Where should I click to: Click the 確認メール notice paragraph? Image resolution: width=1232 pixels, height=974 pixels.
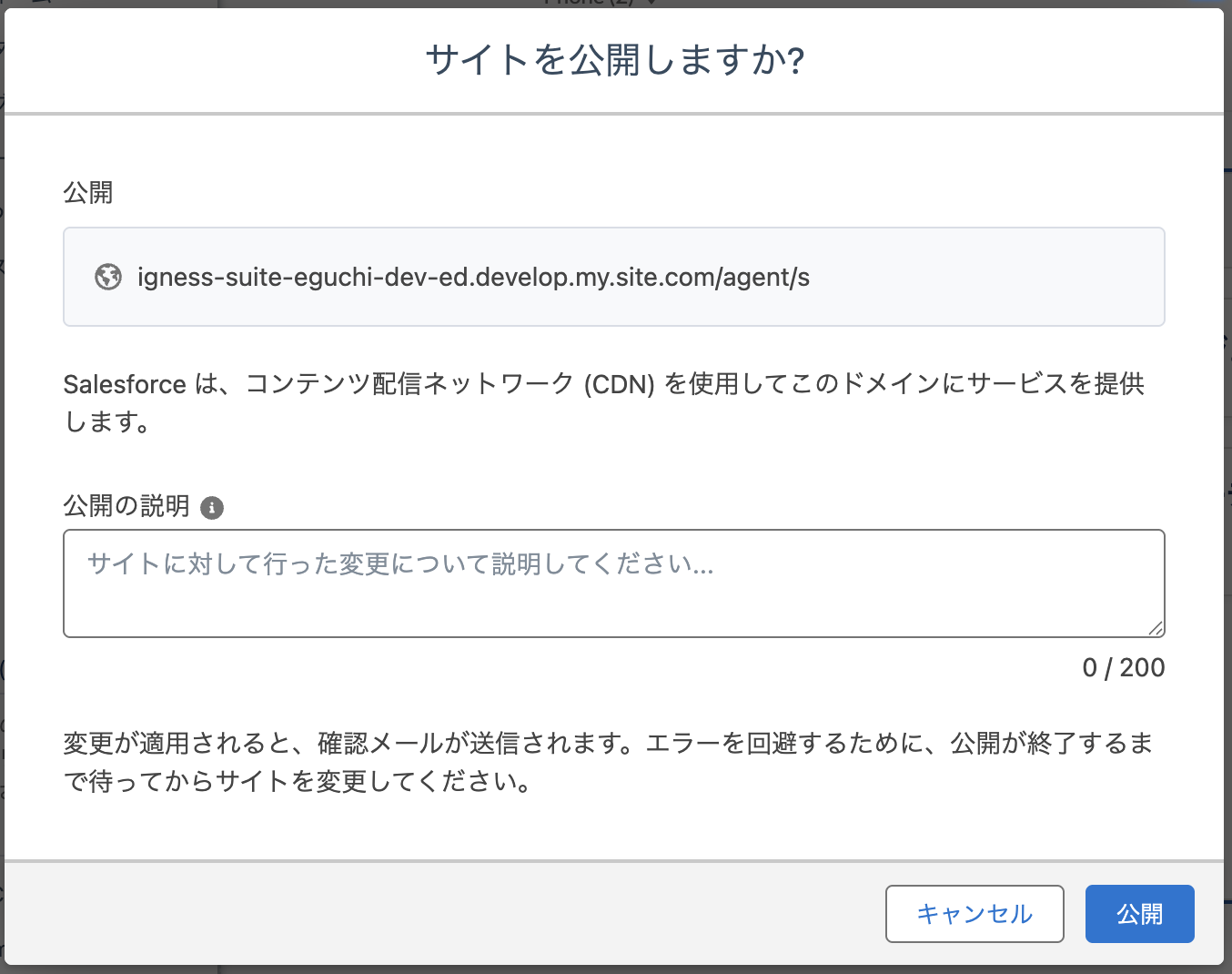(608, 763)
